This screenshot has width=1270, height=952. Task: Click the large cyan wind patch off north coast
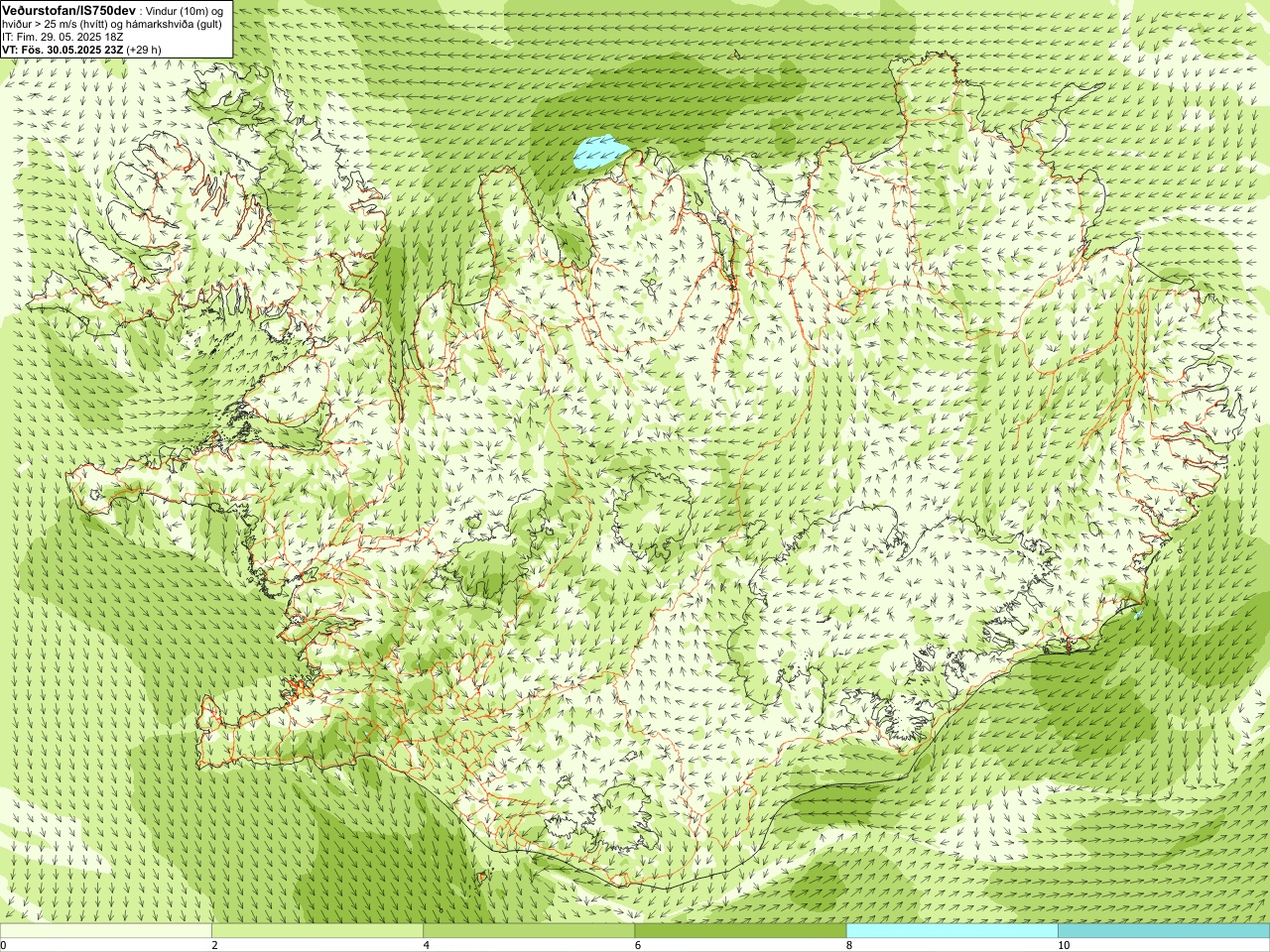(600, 153)
